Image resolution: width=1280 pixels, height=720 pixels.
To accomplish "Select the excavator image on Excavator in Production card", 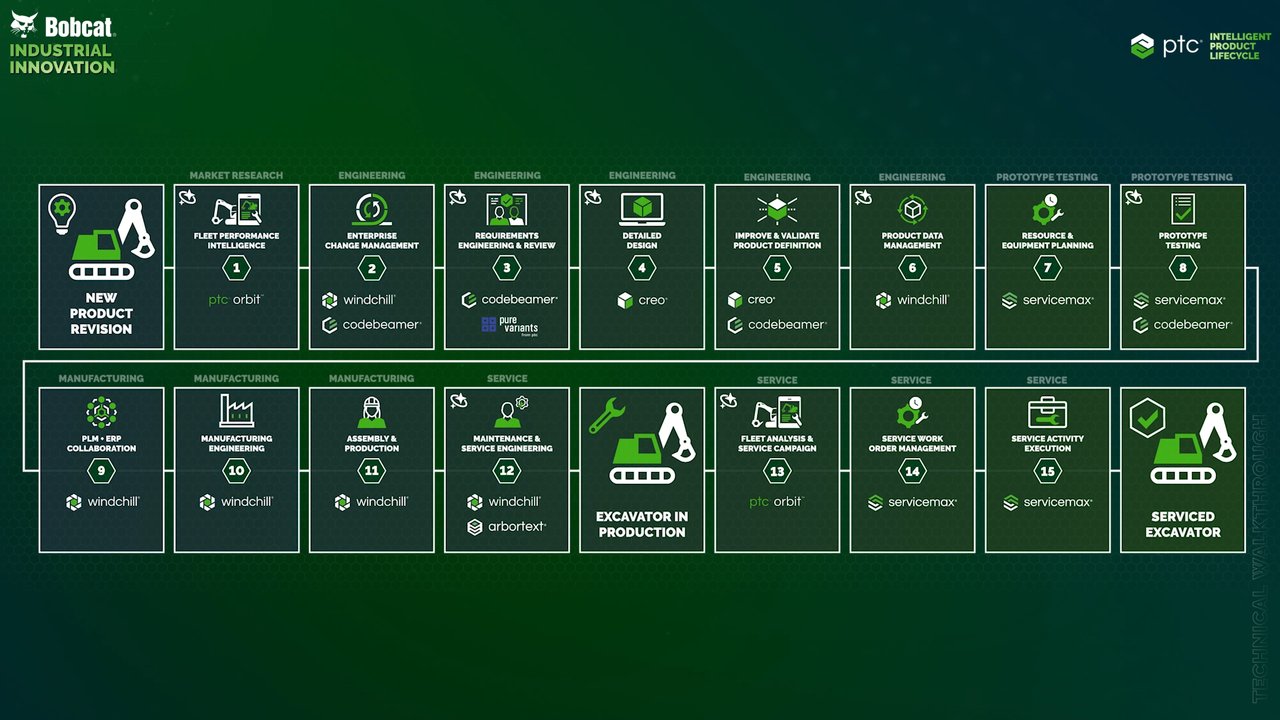I will pos(653,443).
